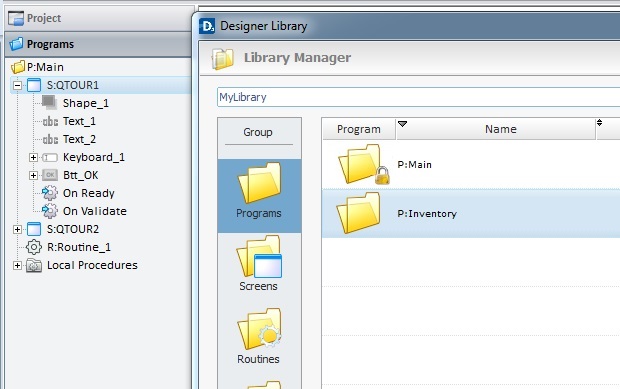Click the Text_2 abc icon
Viewport: 620px width, 389px height.
tap(50, 139)
